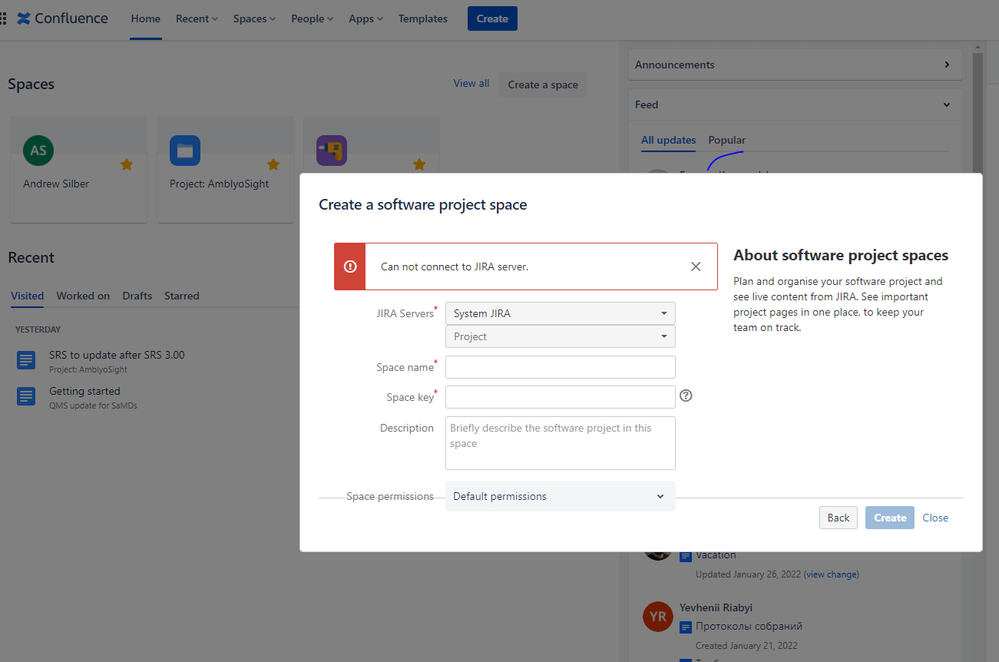Dismiss the JIRA connection error message

[x=696, y=266]
